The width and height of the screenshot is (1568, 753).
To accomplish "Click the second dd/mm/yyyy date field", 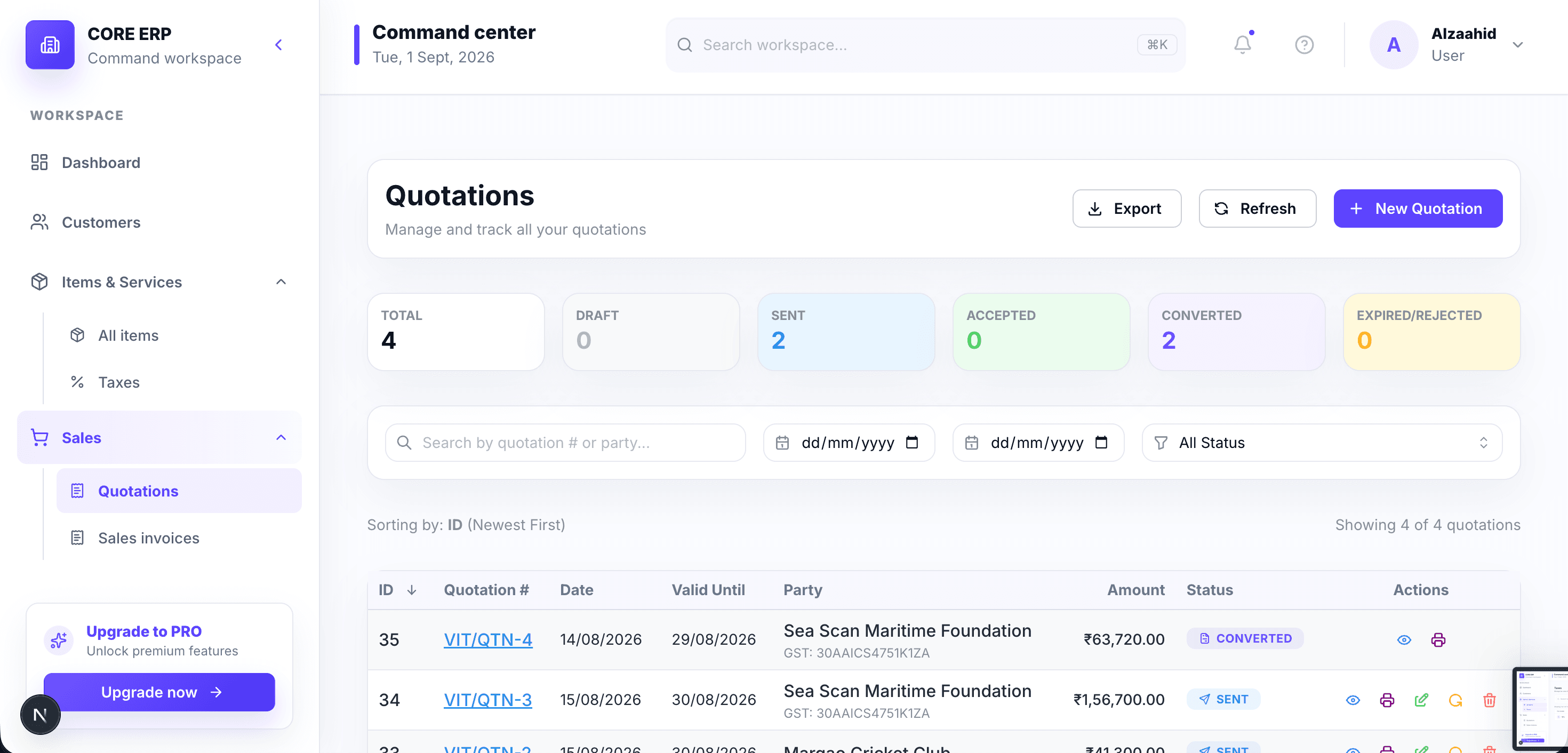I will [1037, 443].
